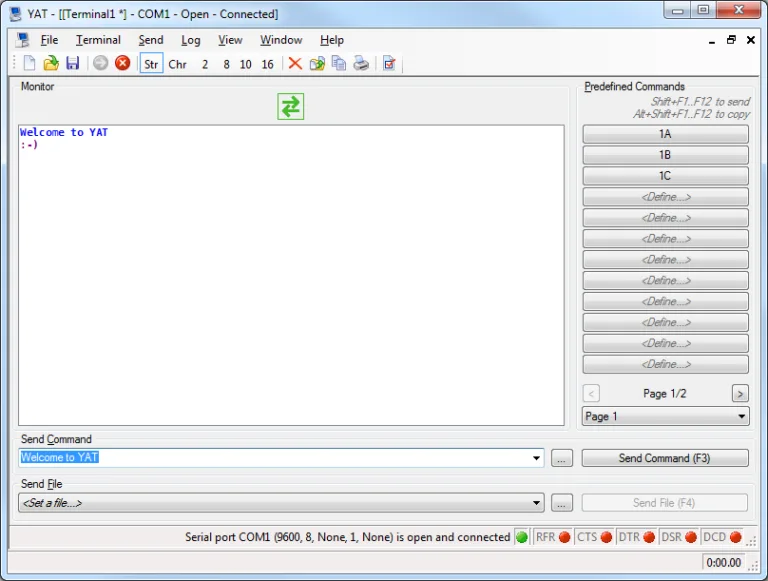Open terminal settings with the checkmark icon
This screenshot has height=581, width=768.
(x=389, y=63)
